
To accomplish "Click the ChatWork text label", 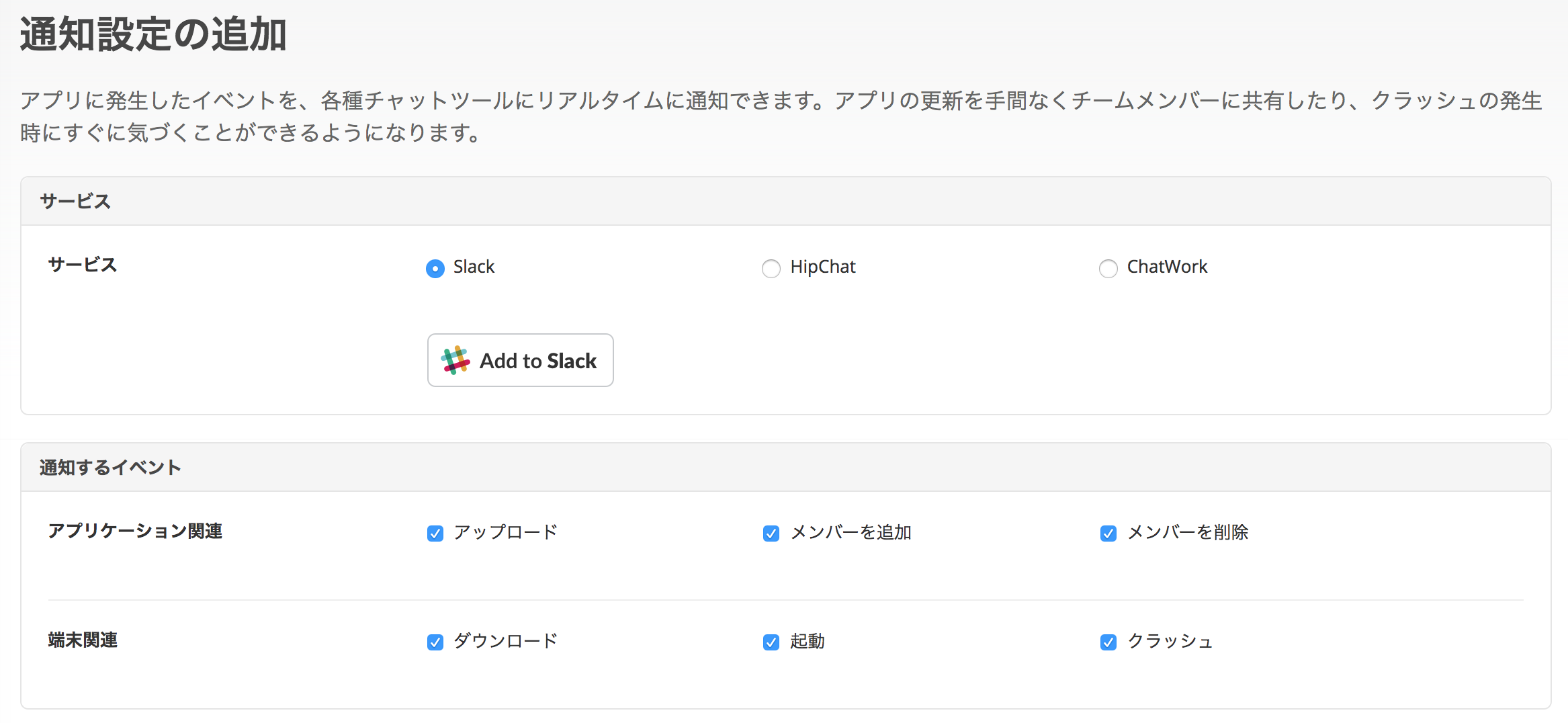I will [x=1167, y=267].
